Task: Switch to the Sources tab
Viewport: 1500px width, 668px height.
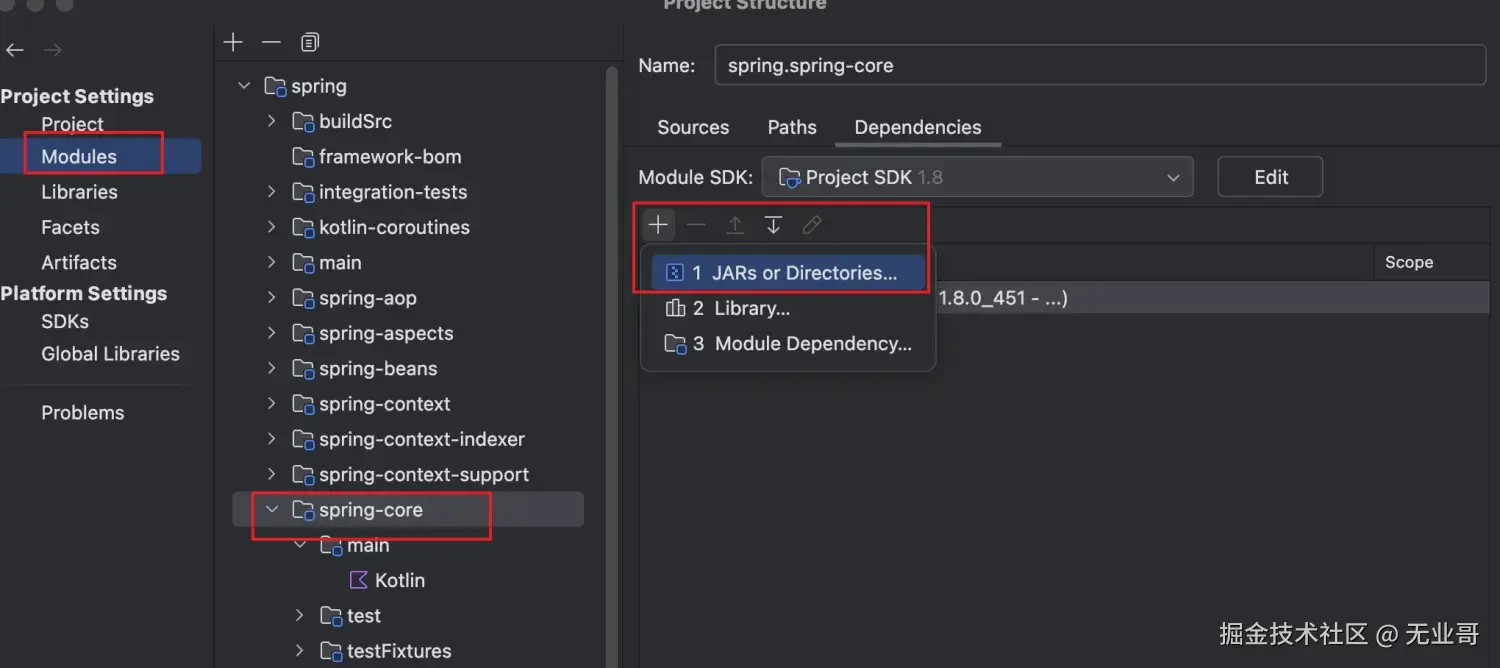Action: [x=693, y=127]
